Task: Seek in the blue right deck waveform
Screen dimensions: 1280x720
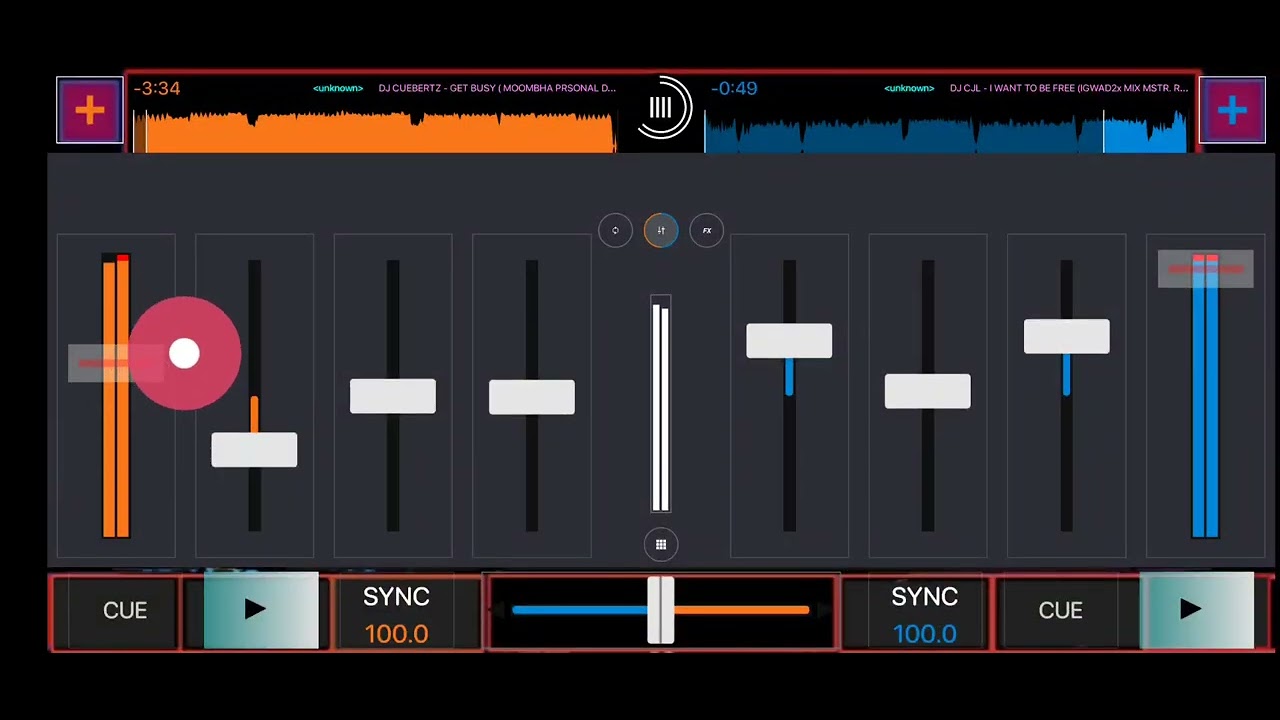Action: click(946, 130)
